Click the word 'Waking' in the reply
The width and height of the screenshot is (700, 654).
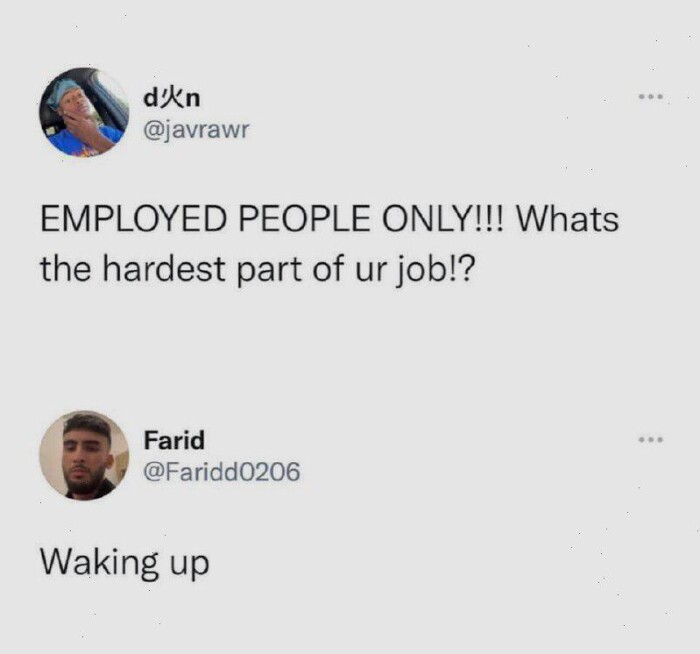100,562
